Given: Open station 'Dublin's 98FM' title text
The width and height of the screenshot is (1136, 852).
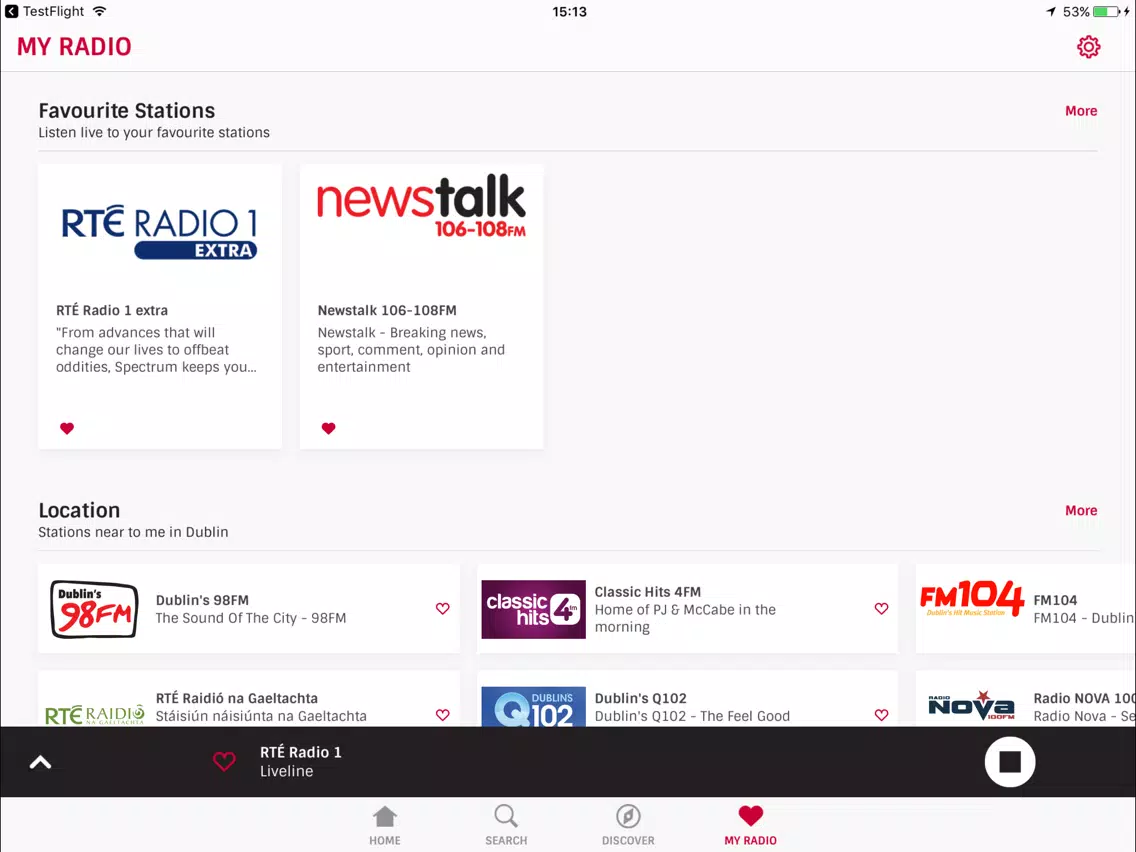Looking at the screenshot, I should click(x=202, y=600).
